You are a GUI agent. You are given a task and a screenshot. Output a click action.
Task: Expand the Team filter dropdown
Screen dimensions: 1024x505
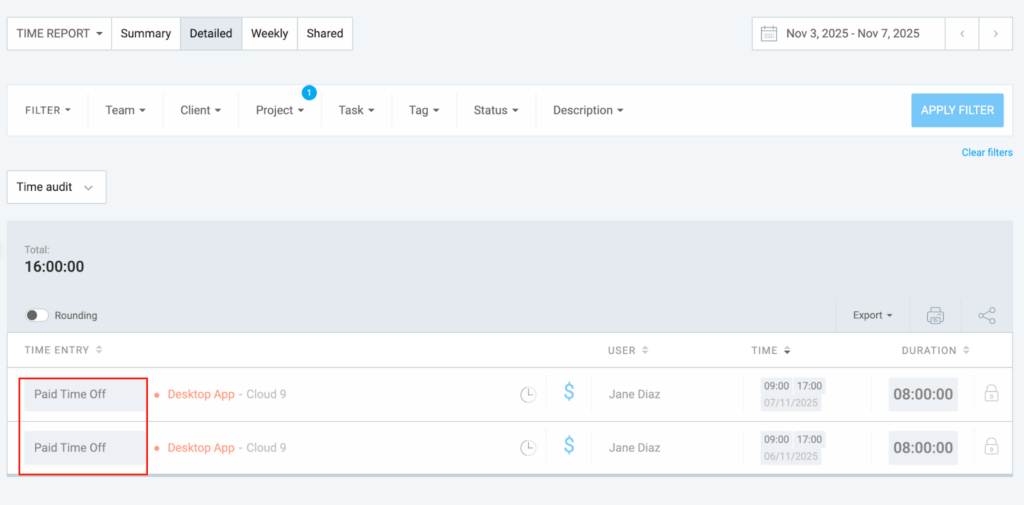point(125,110)
